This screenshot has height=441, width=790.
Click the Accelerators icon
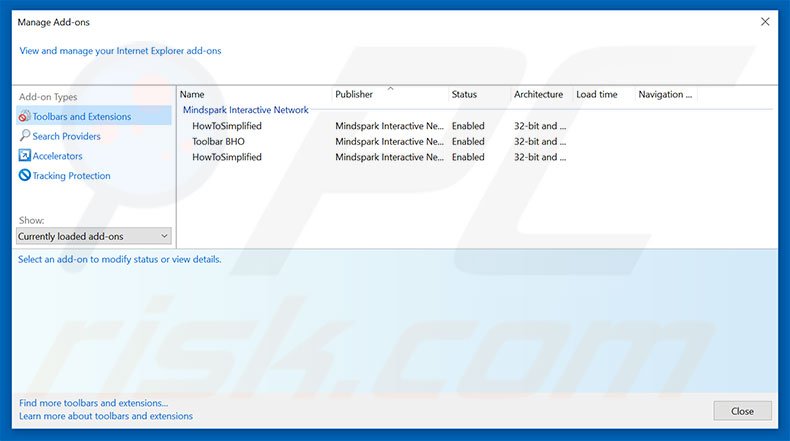tap(25, 156)
